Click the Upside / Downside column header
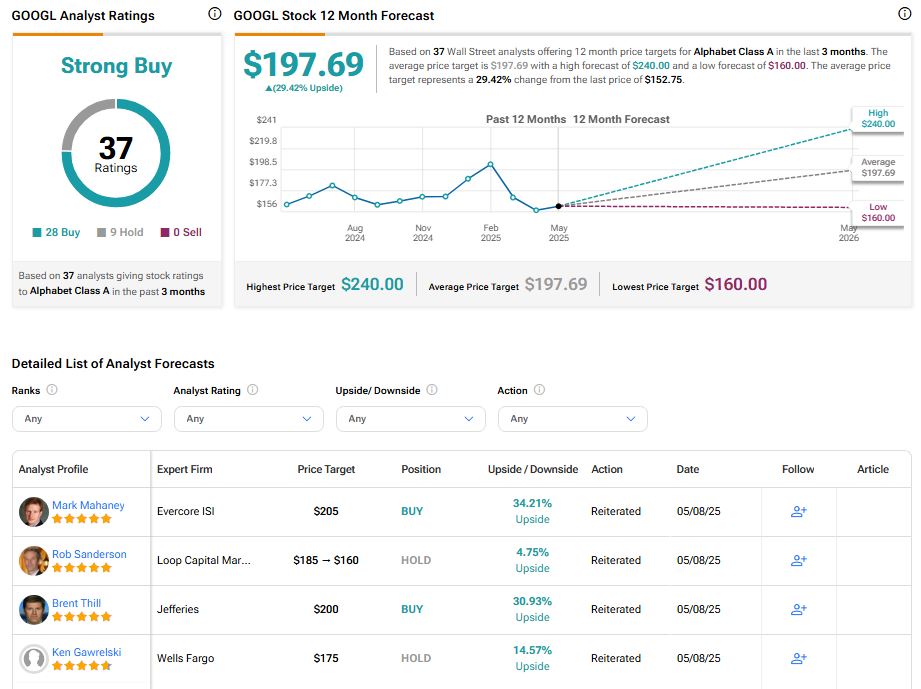Viewport: 921px width, 689px height. [x=533, y=469]
